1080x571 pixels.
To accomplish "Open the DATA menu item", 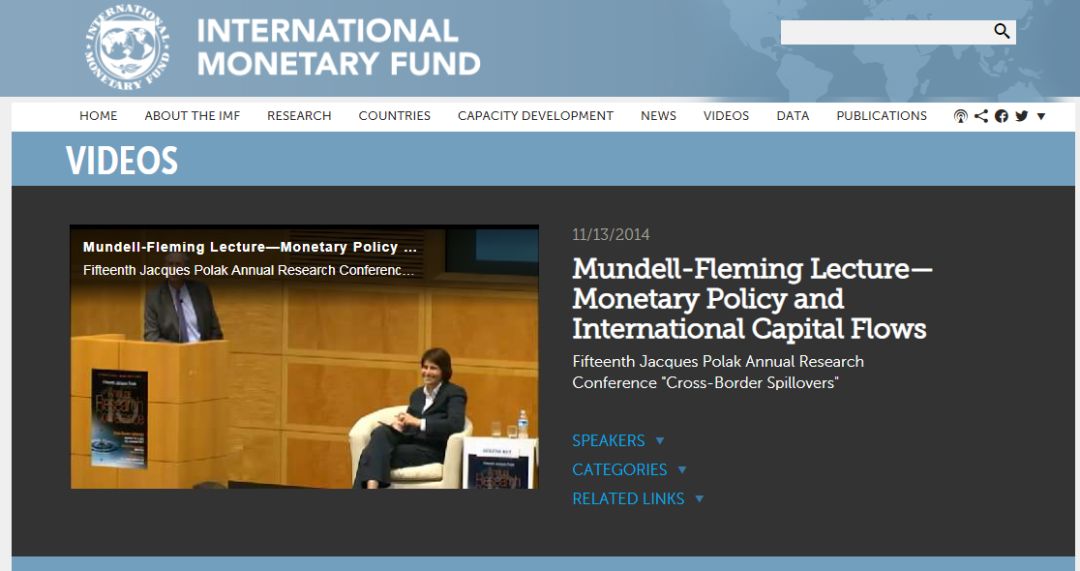I will pyautogui.click(x=793, y=116).
